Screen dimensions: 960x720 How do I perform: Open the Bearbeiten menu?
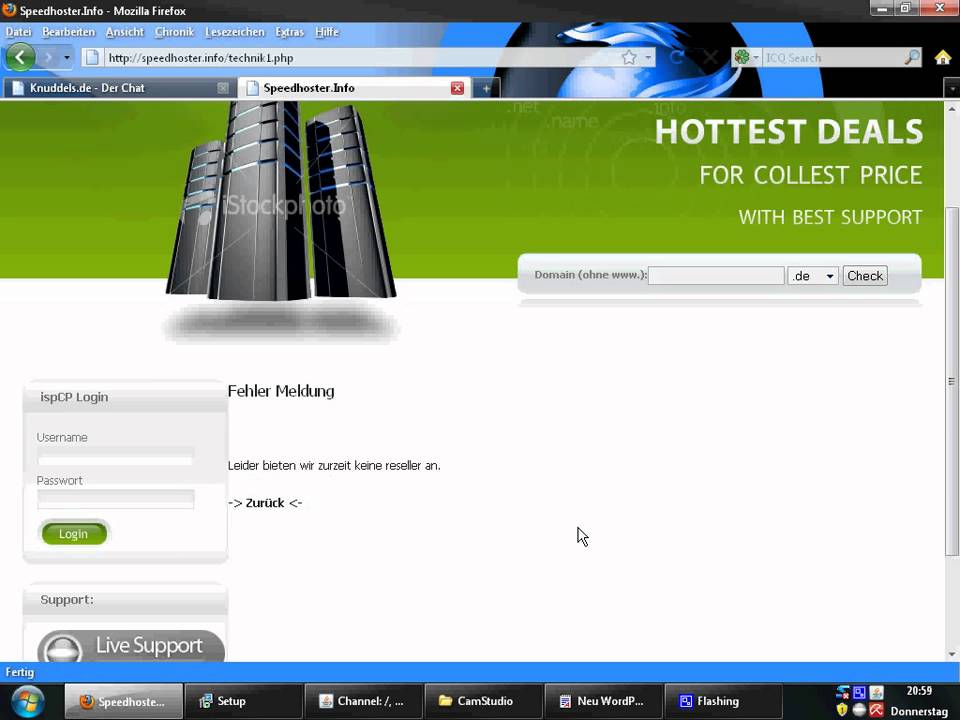[69, 32]
